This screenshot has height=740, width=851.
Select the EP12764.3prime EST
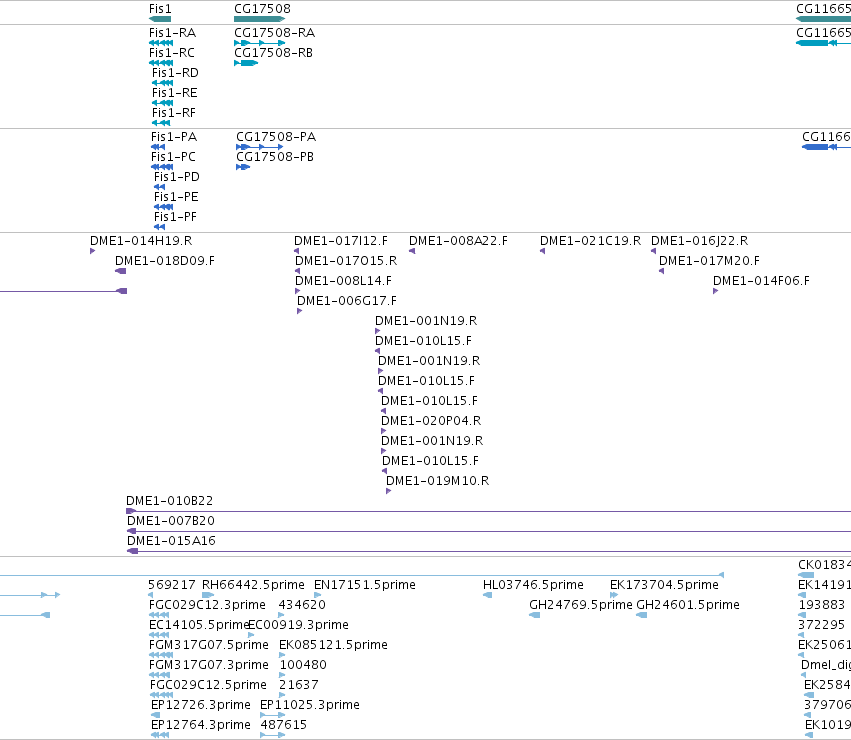pyautogui.click(x=160, y=735)
